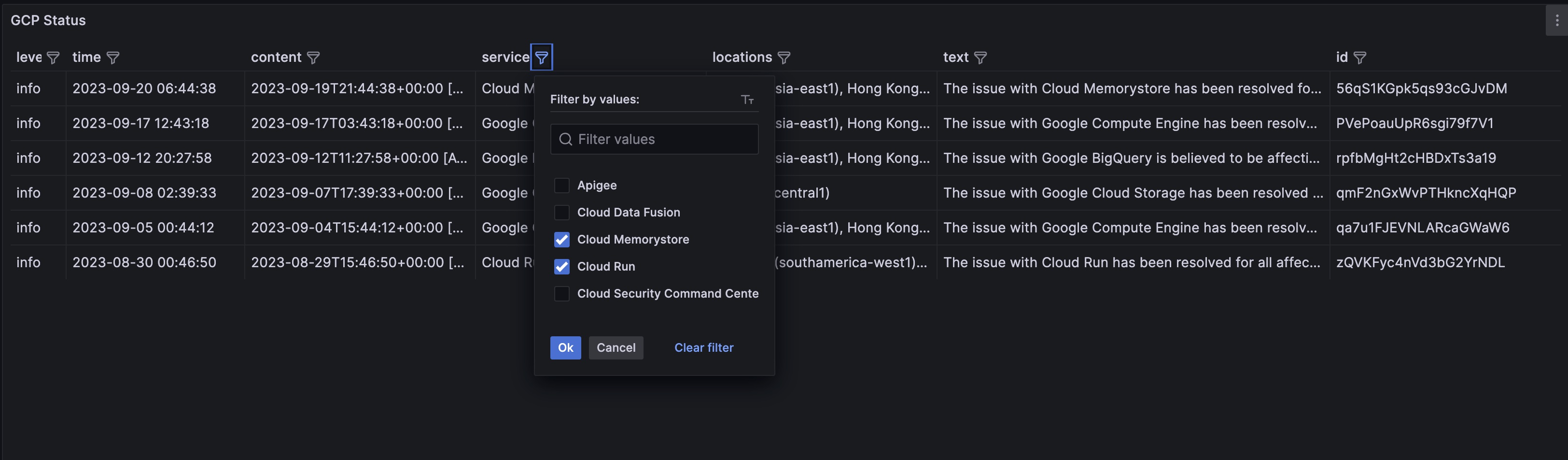Cancel the filter dialog
Viewport: 1568px width, 460px height.
coord(616,348)
